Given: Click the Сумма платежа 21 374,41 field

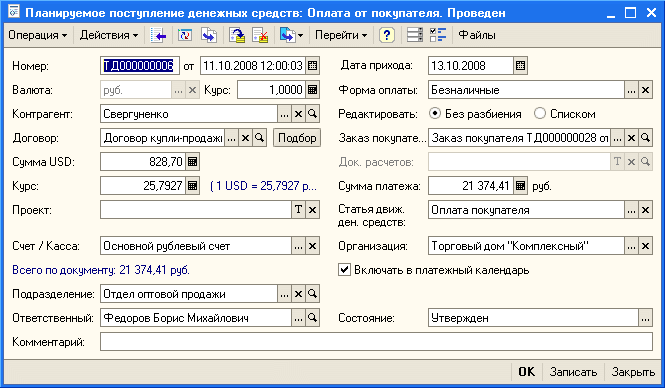Looking at the screenshot, I should point(471,186).
